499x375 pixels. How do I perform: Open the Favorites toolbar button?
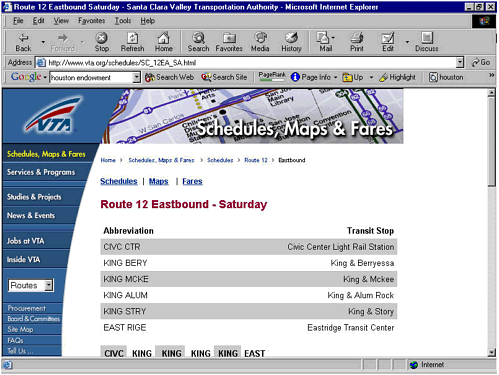(x=229, y=42)
